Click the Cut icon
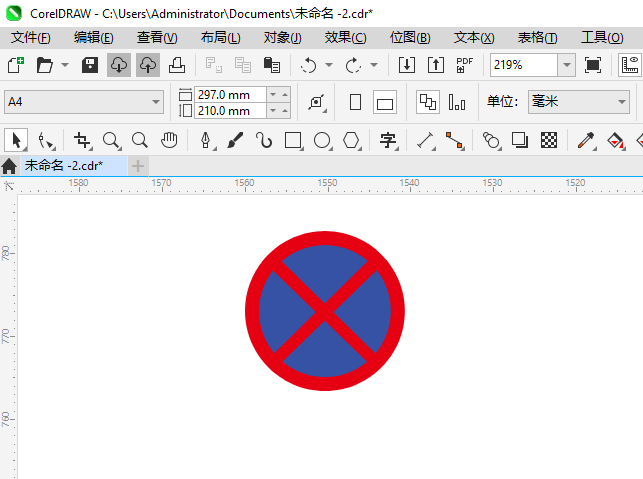This screenshot has height=479, width=643. pyautogui.click(x=214, y=65)
